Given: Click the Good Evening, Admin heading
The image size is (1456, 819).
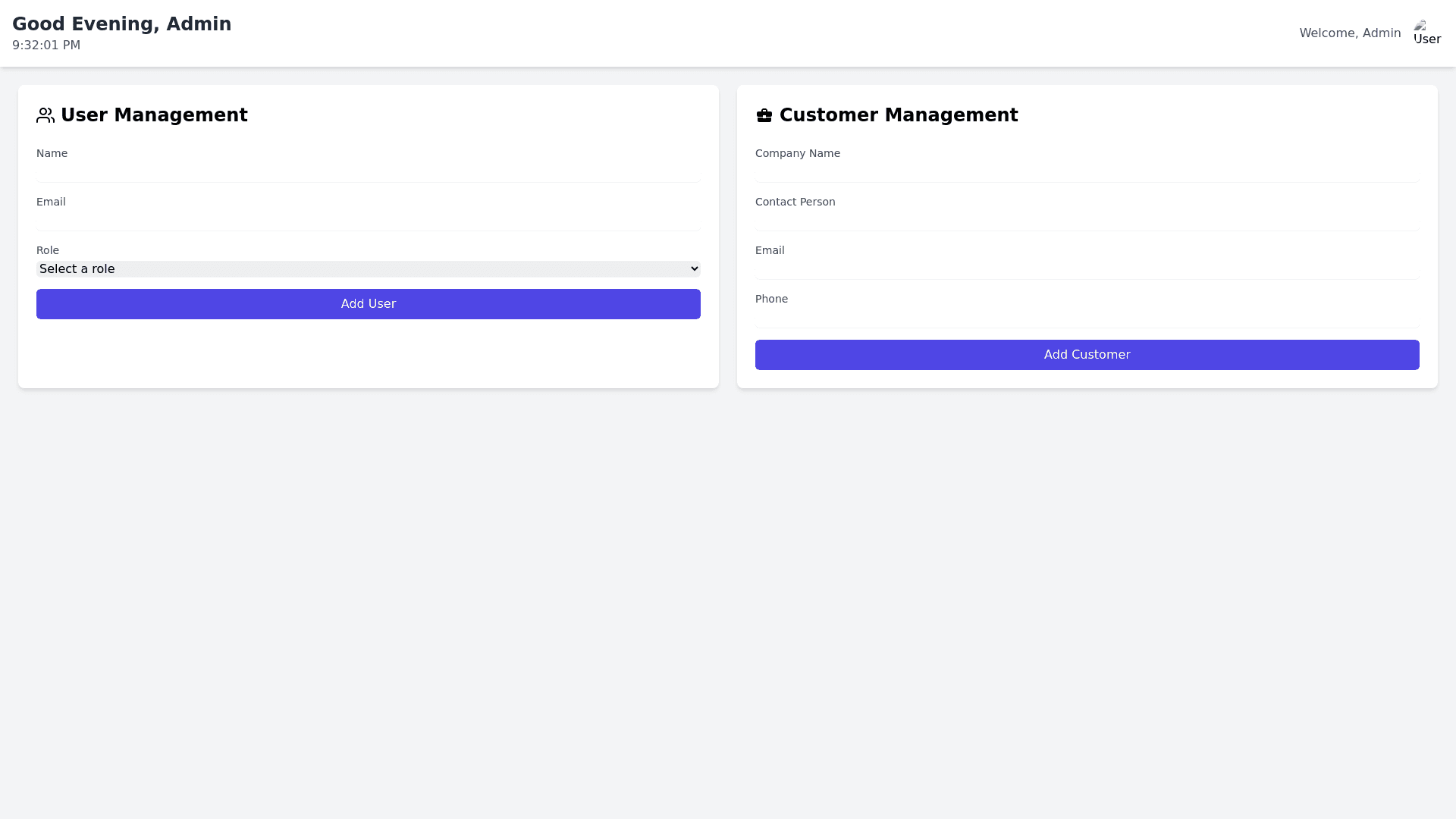Looking at the screenshot, I should click(x=122, y=24).
